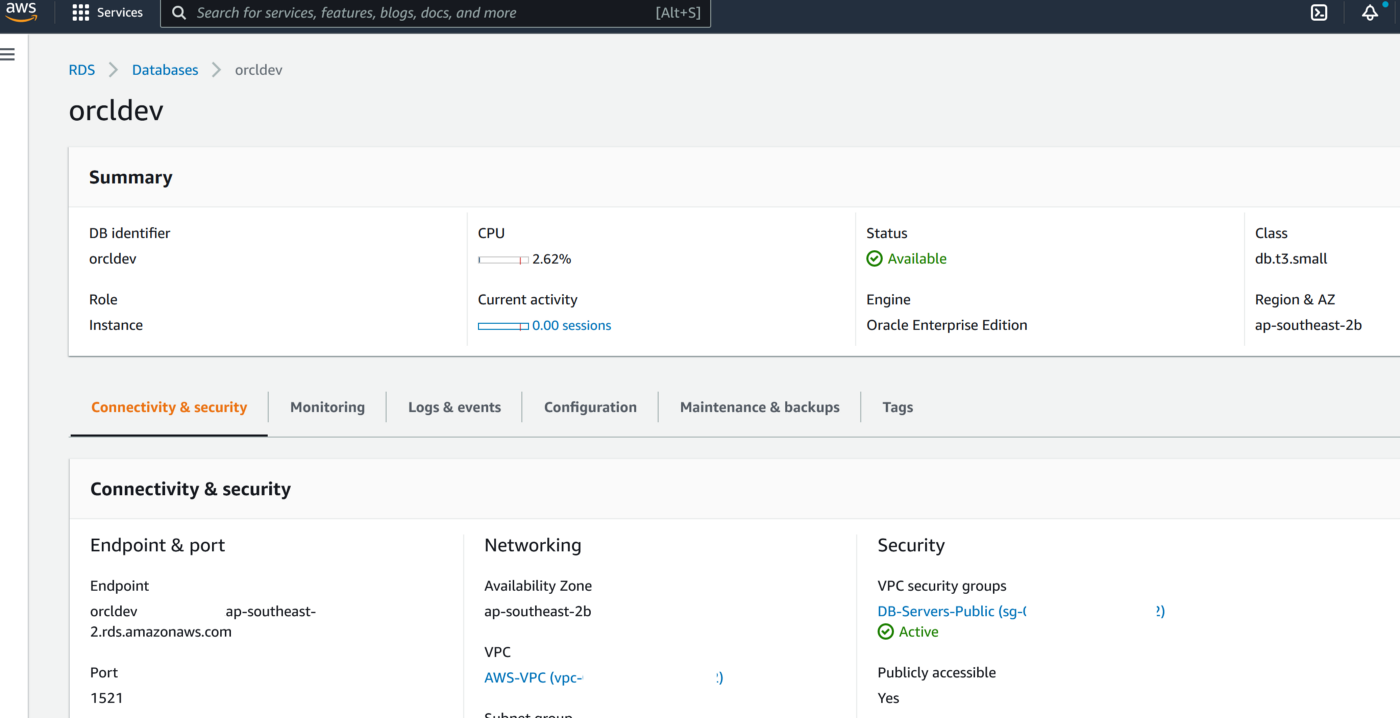1400x718 pixels.
Task: Launch the CloudShell terminal icon
Action: point(1319,13)
